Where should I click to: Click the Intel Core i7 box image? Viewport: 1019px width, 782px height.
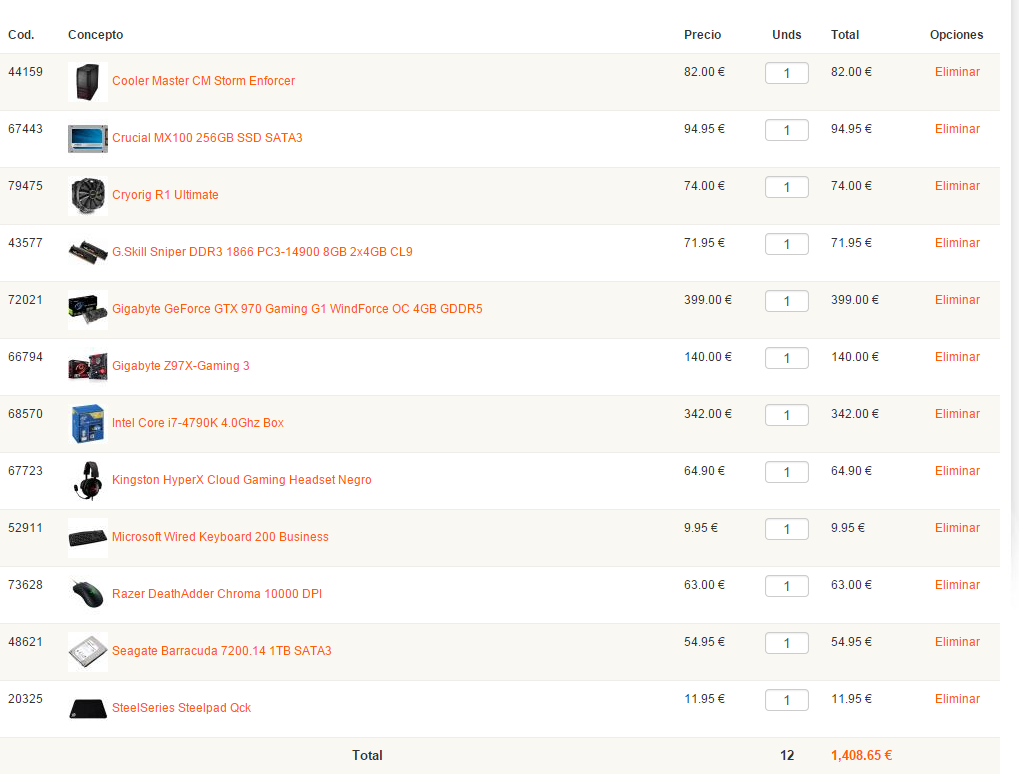(88, 424)
